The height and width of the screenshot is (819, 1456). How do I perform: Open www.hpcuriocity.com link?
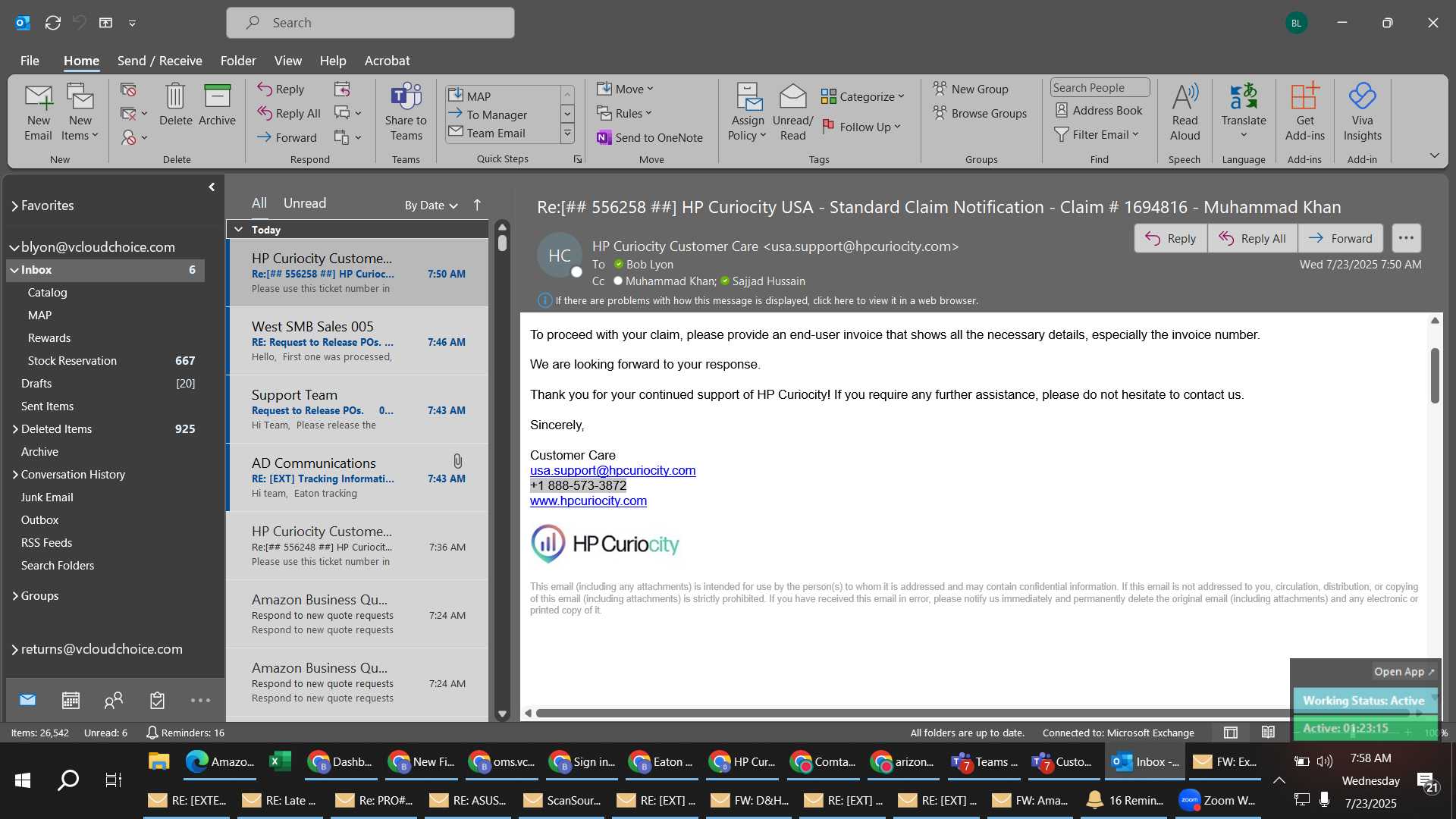(x=588, y=500)
